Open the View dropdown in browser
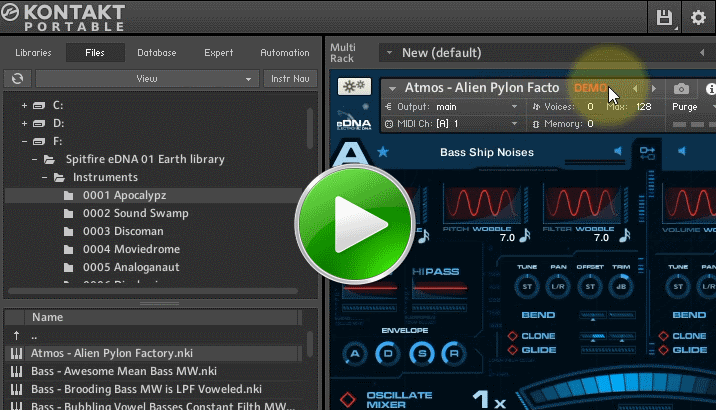The height and width of the screenshot is (410, 716). pyautogui.click(x=147, y=78)
